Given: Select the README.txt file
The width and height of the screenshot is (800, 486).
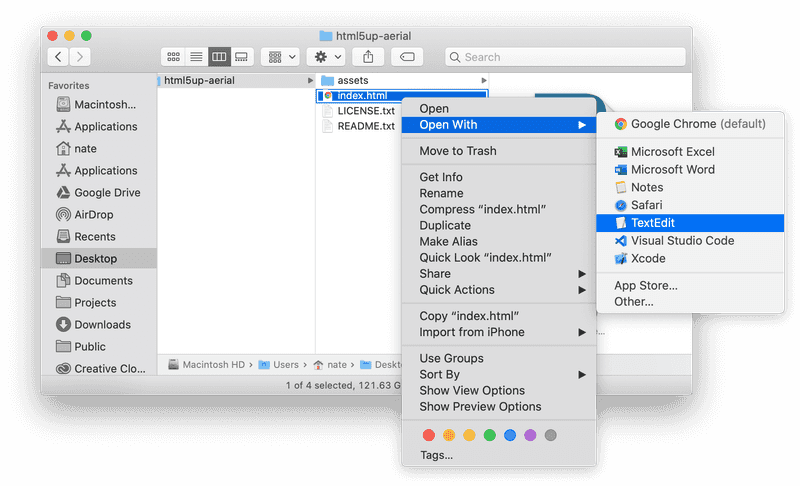Looking at the screenshot, I should point(365,126).
